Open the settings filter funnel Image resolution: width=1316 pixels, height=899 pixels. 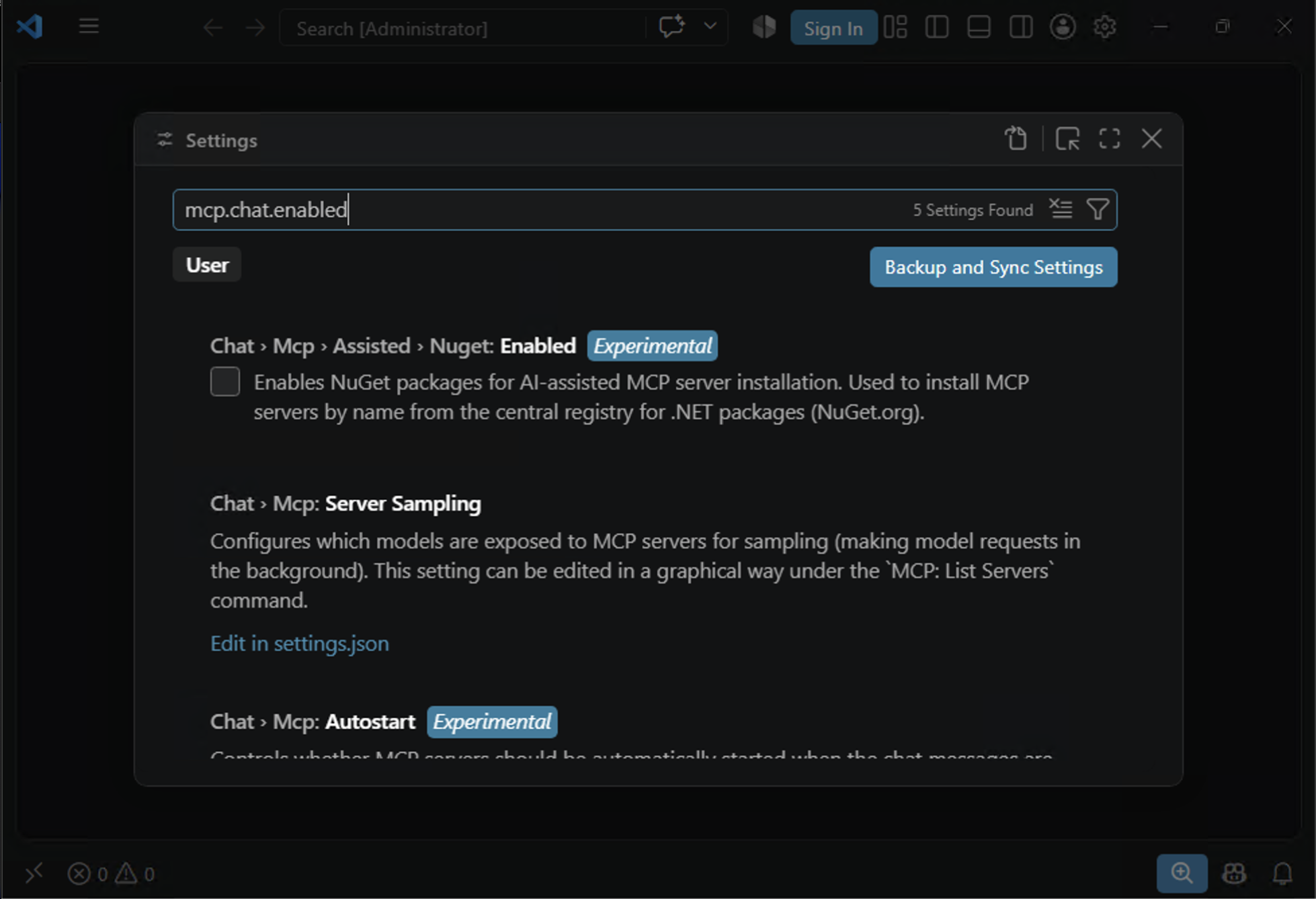(1098, 210)
